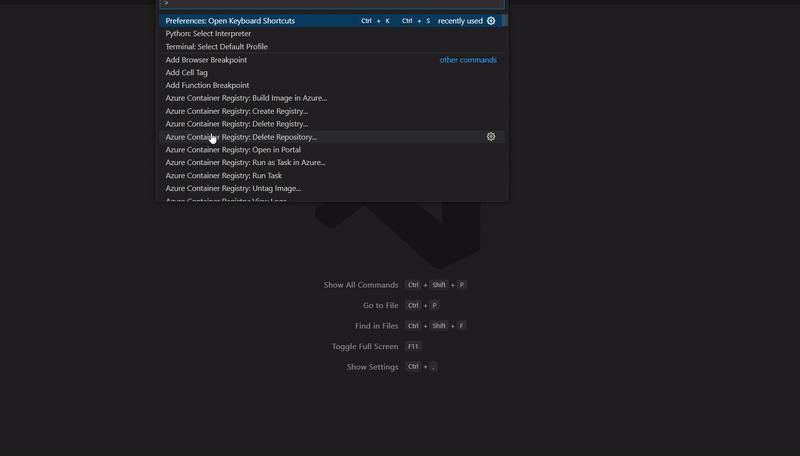Run Preferences: Open Keyboard Shortcuts command

(331, 21)
